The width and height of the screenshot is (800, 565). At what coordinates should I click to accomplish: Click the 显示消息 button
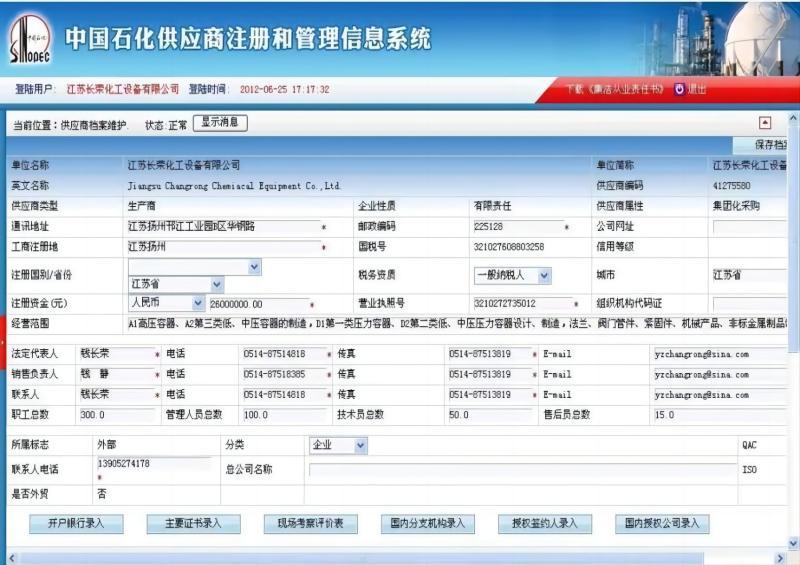click(220, 122)
